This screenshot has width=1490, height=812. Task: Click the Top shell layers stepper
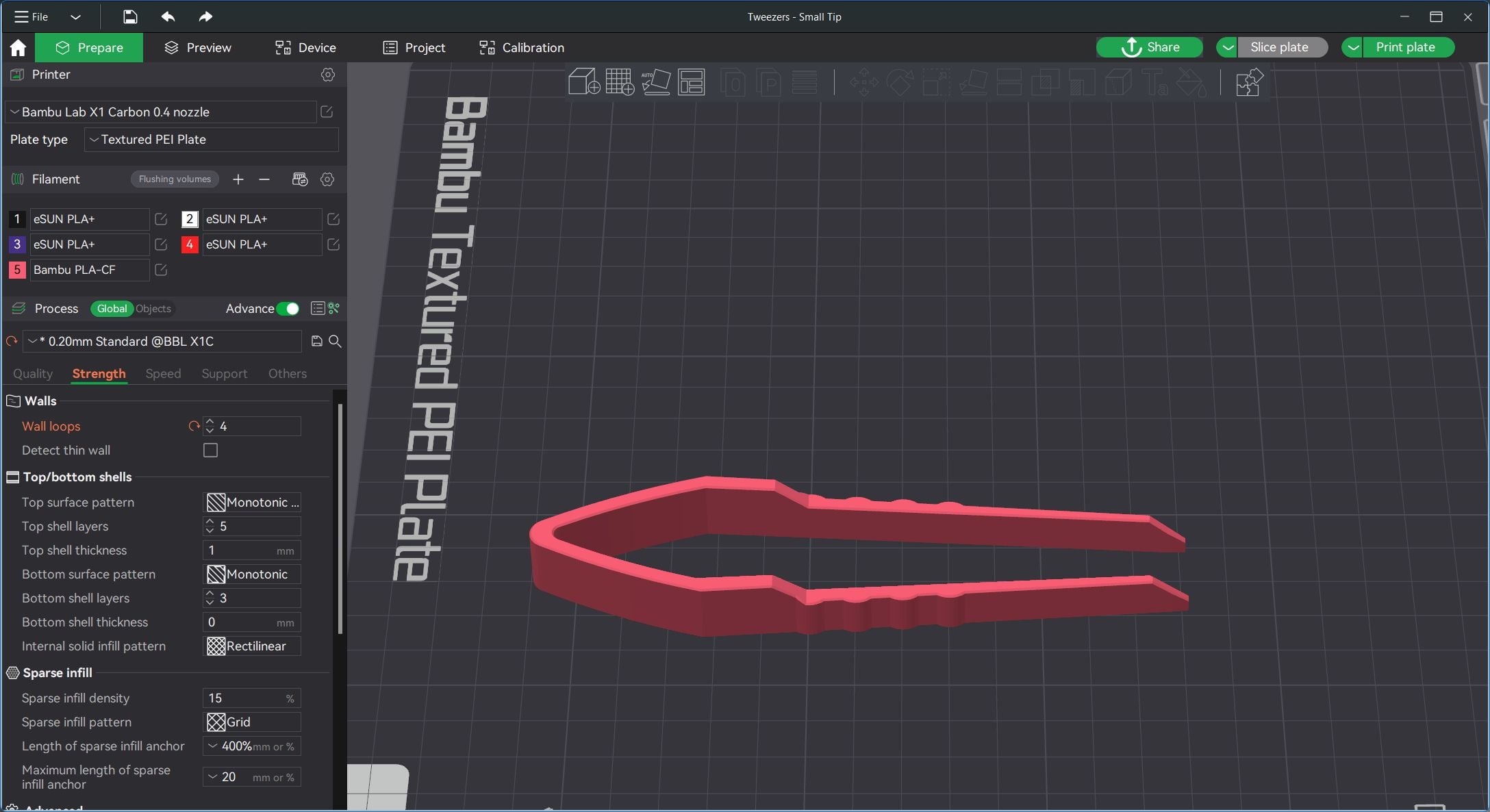[210, 526]
